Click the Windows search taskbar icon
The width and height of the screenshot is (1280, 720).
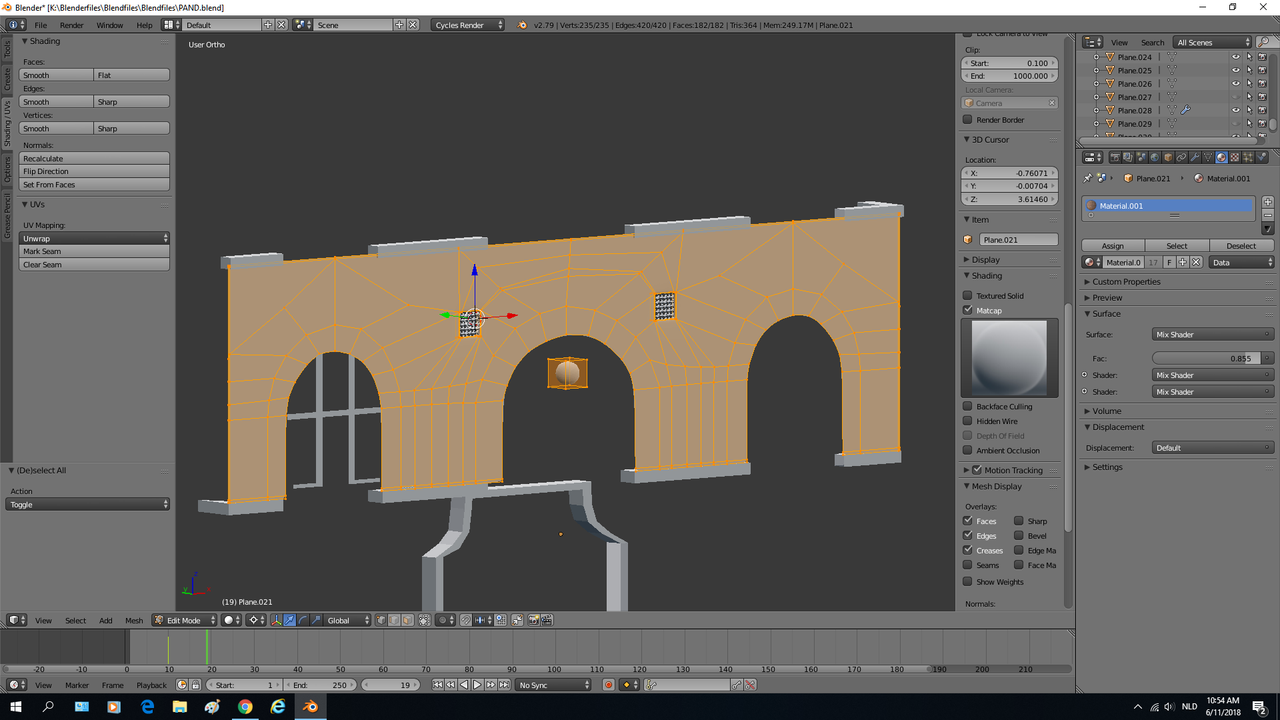[x=48, y=707]
